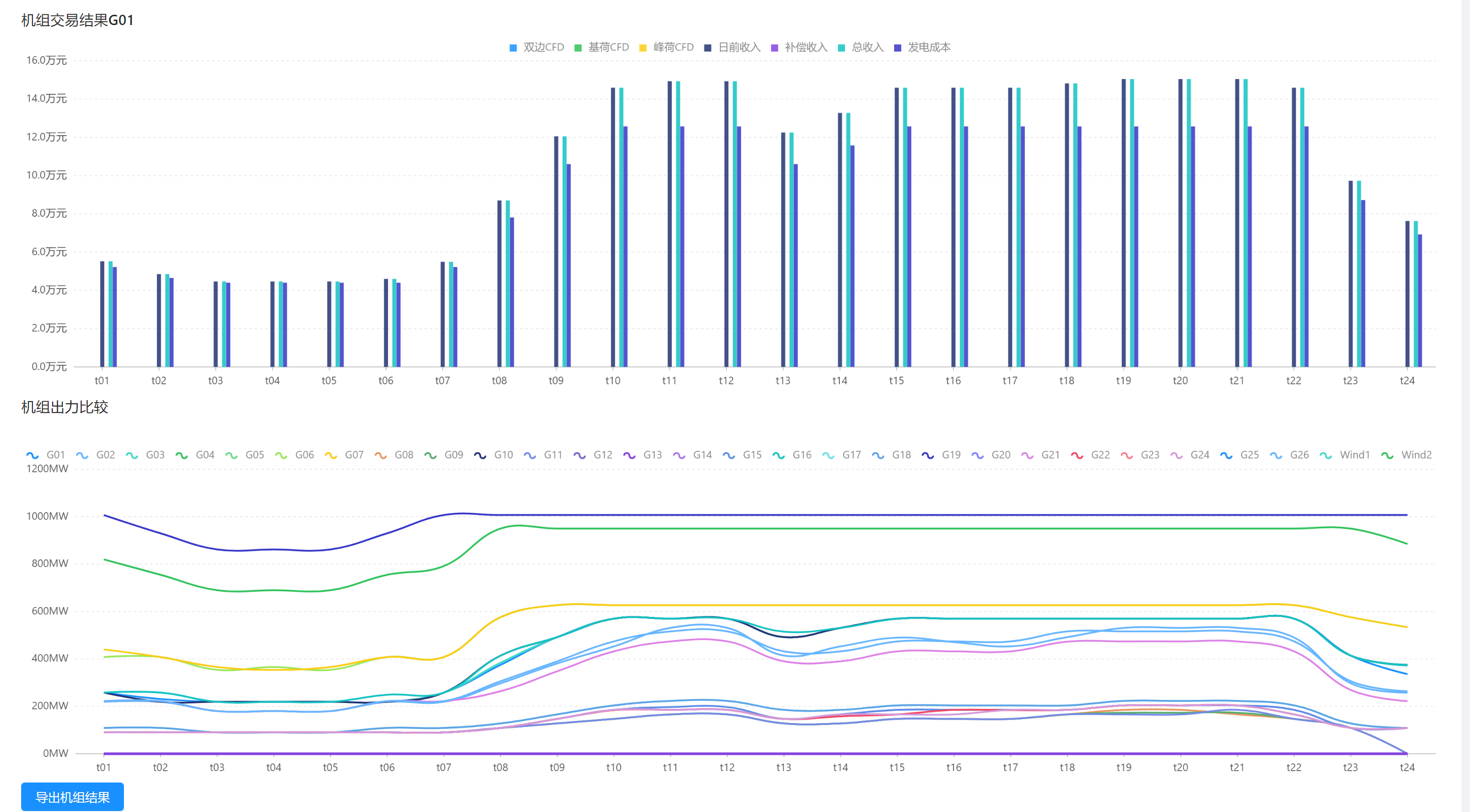Toggle G15 legend entry
Screen dimensions: 1470x812
[x=742, y=455]
